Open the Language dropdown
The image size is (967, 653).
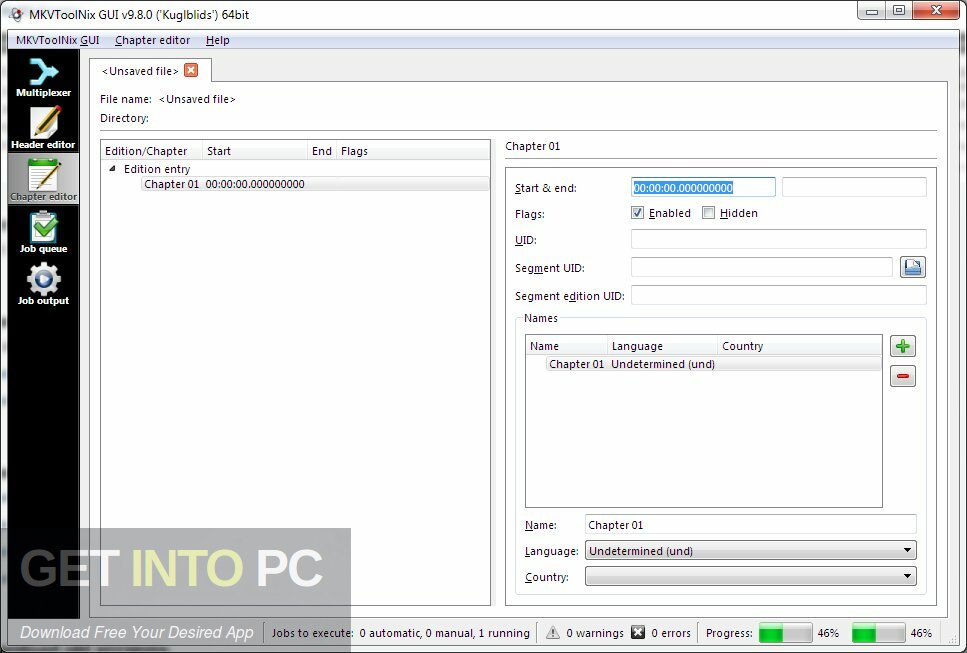(x=751, y=551)
